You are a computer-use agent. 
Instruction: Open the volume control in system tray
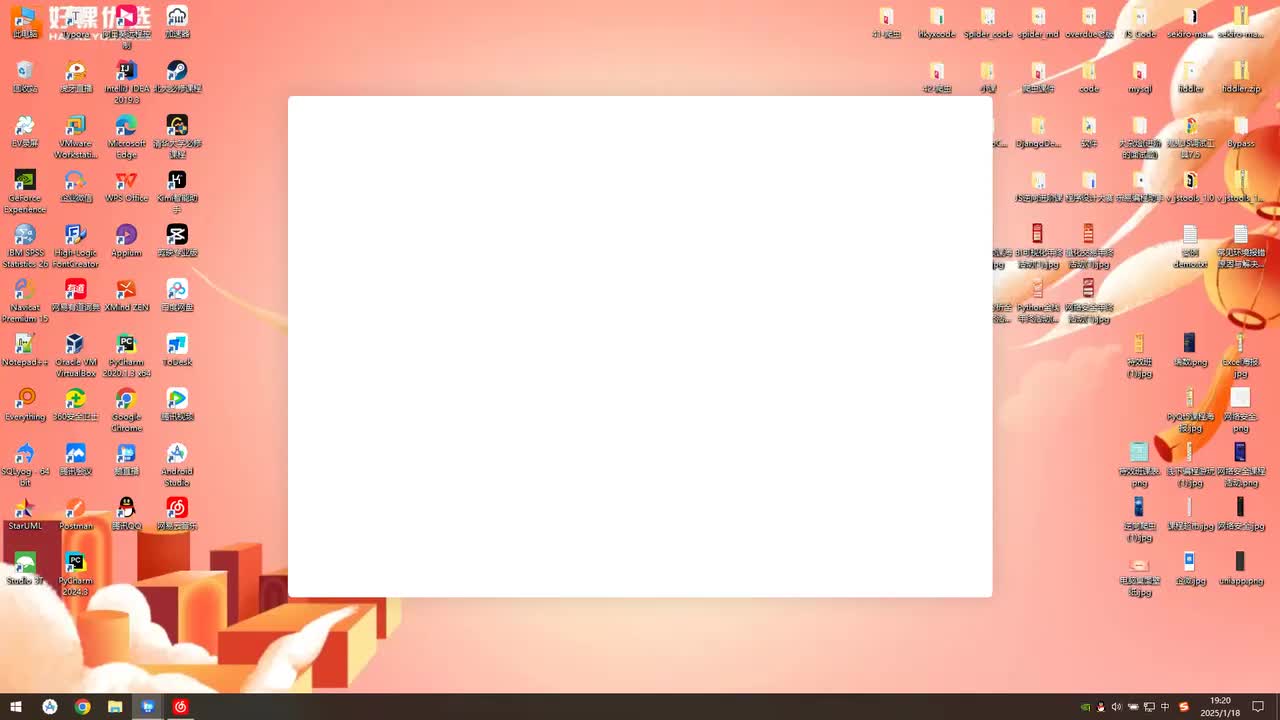coord(1117,707)
